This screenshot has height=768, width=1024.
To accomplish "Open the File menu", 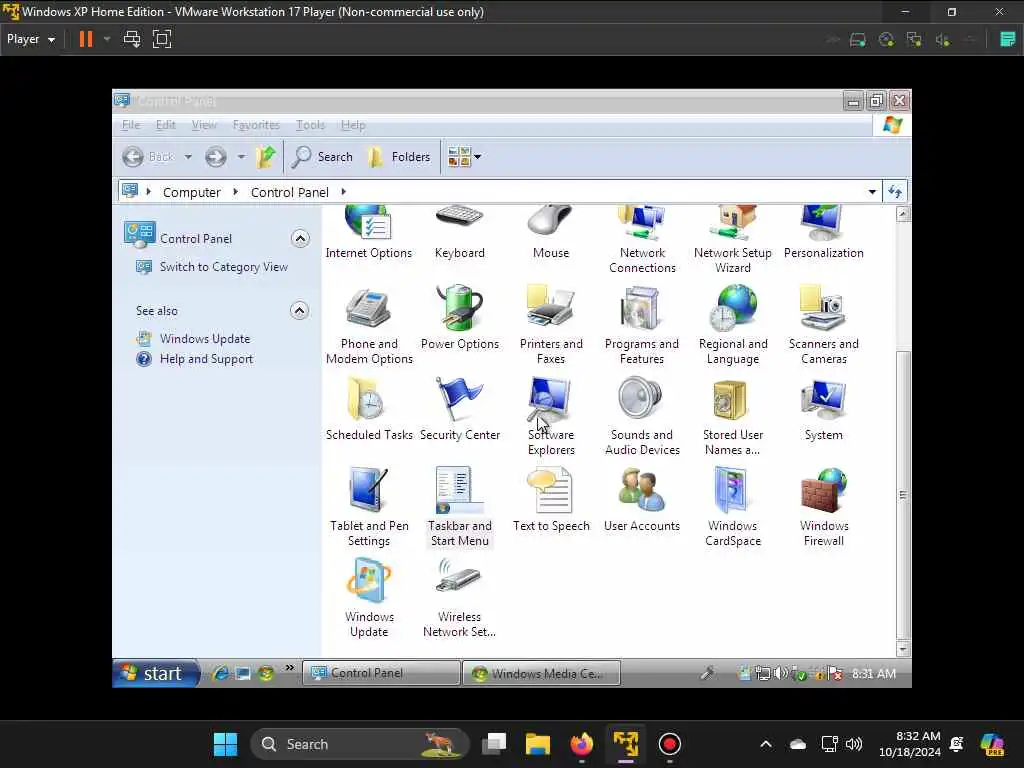I will pos(131,125).
